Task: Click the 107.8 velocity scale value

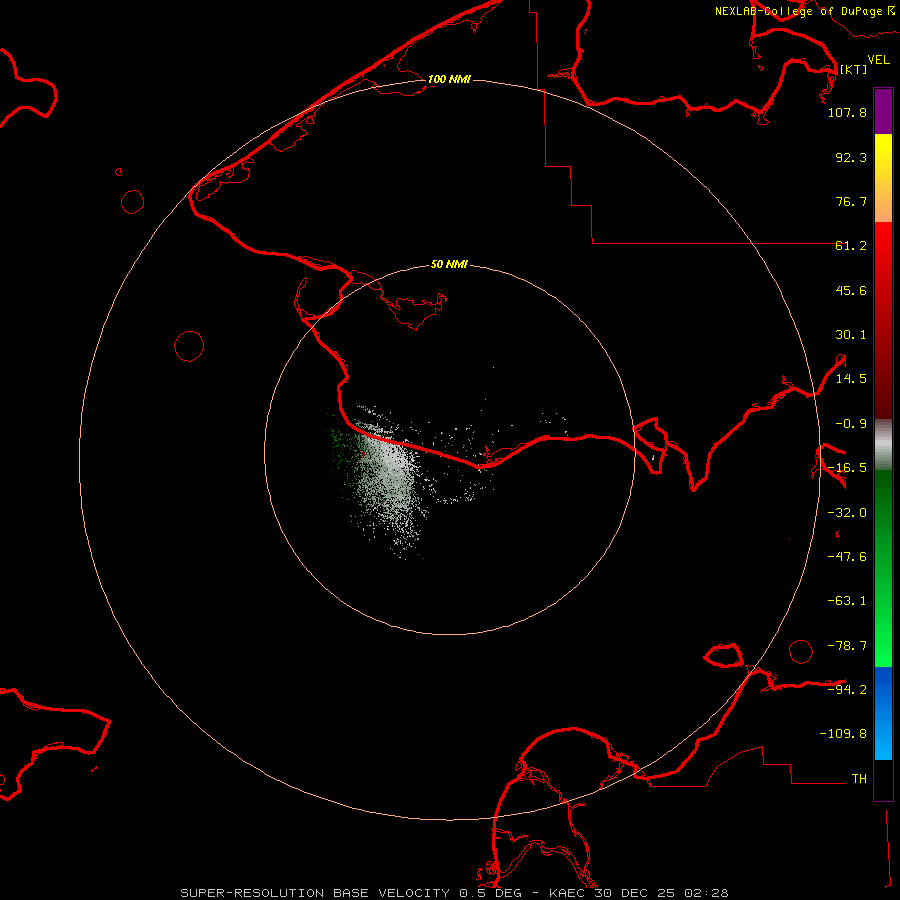Action: click(847, 112)
